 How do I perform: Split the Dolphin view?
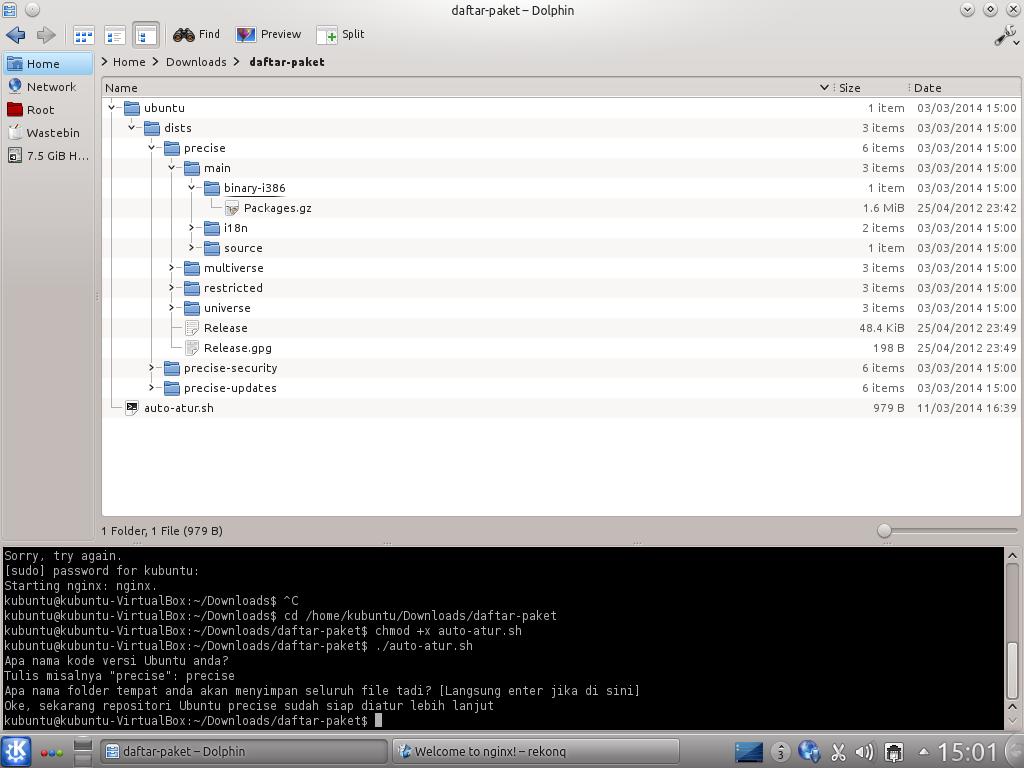click(x=340, y=35)
